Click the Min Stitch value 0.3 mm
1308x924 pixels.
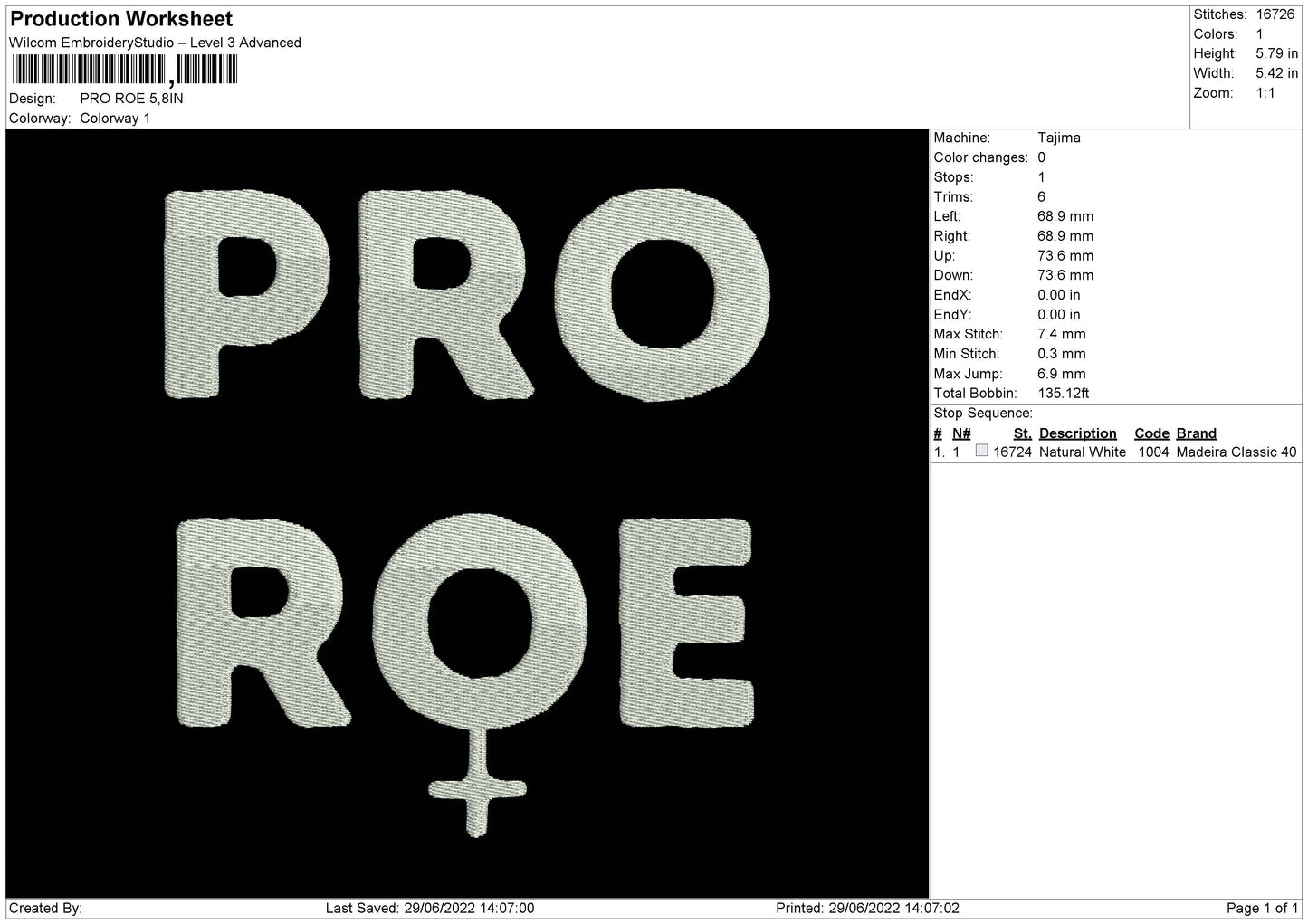[1061, 354]
